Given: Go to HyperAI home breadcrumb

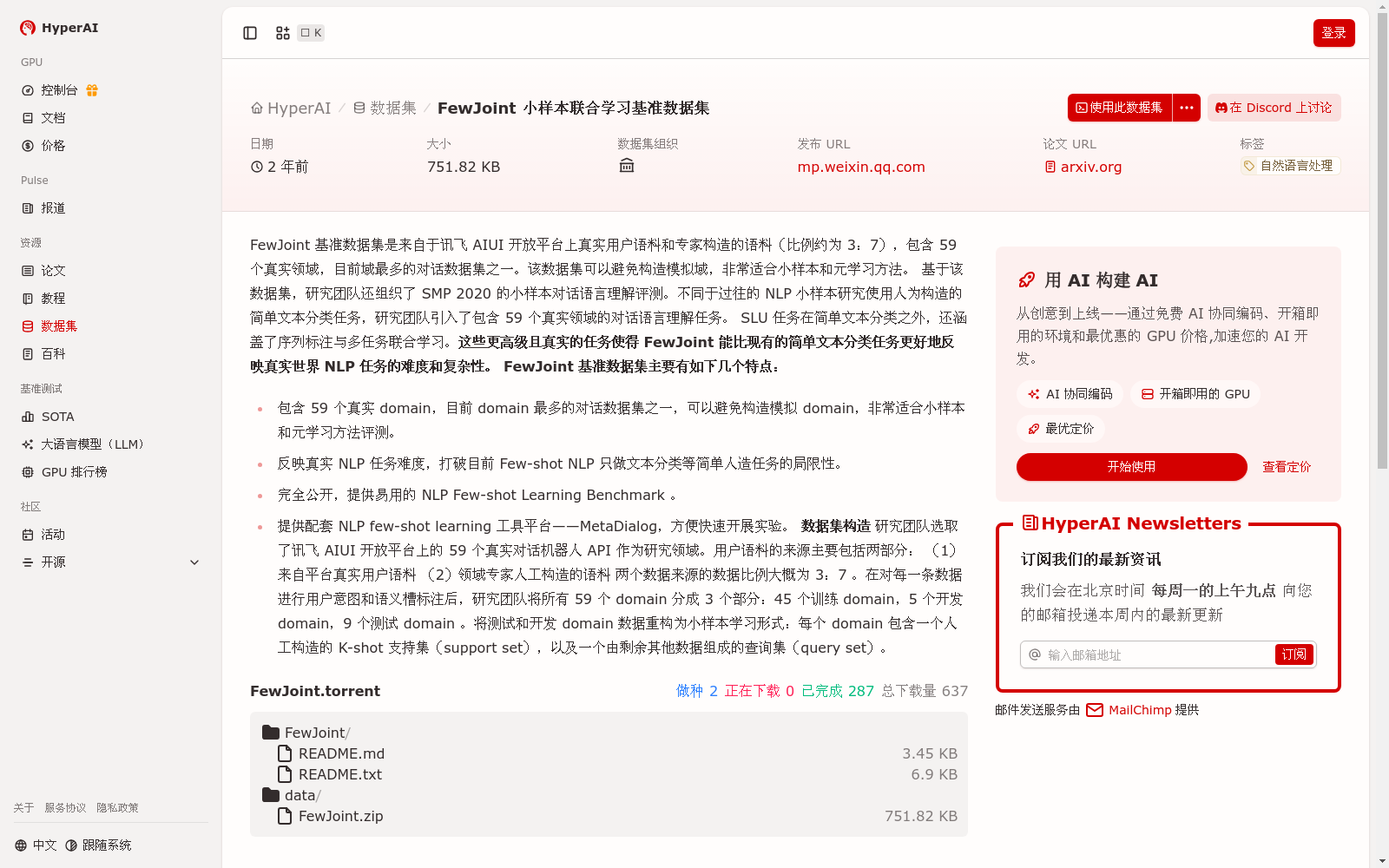Looking at the screenshot, I should (x=291, y=108).
